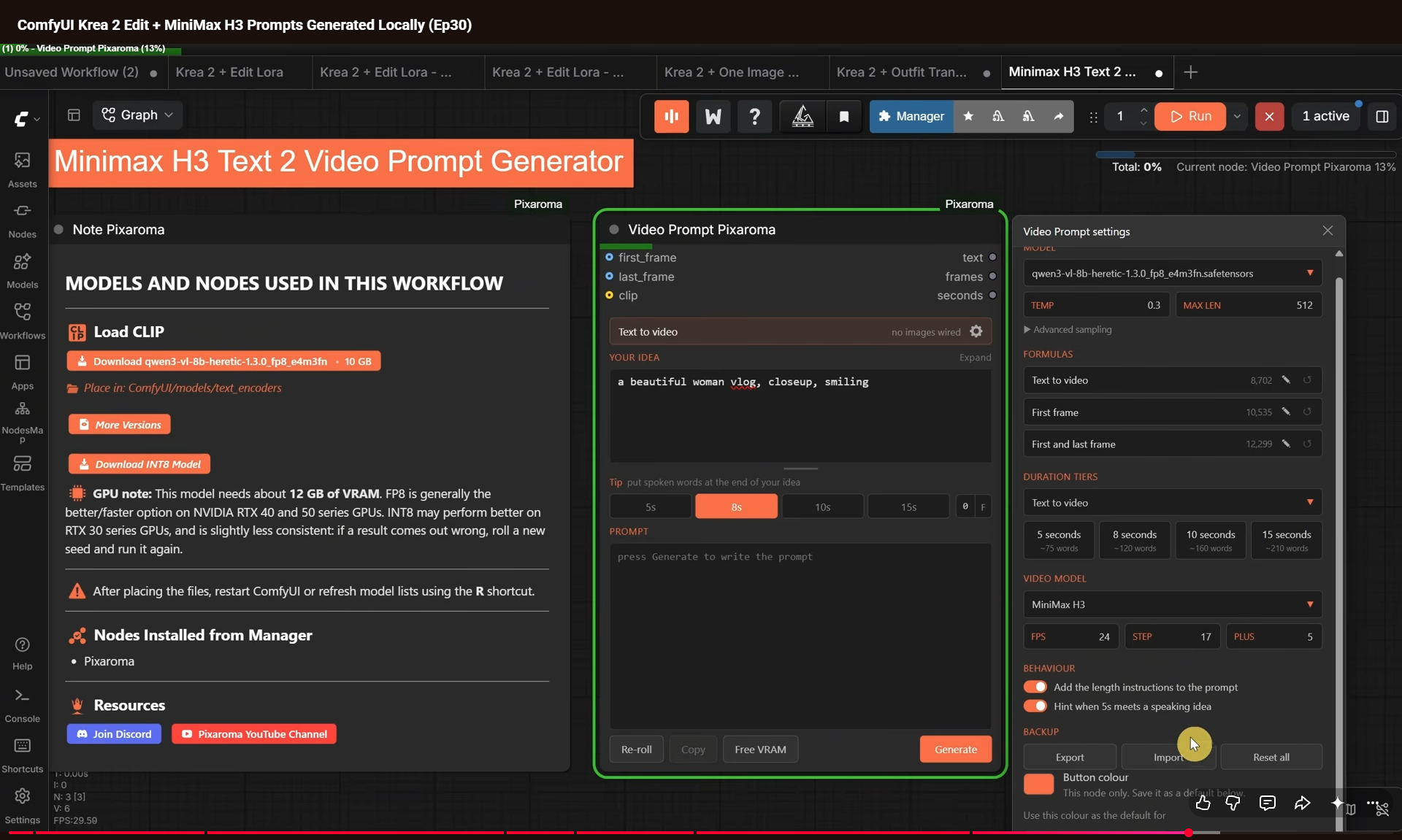Toggle the right side panel icon
Screen dimensions: 1402x840
click(x=1382, y=116)
